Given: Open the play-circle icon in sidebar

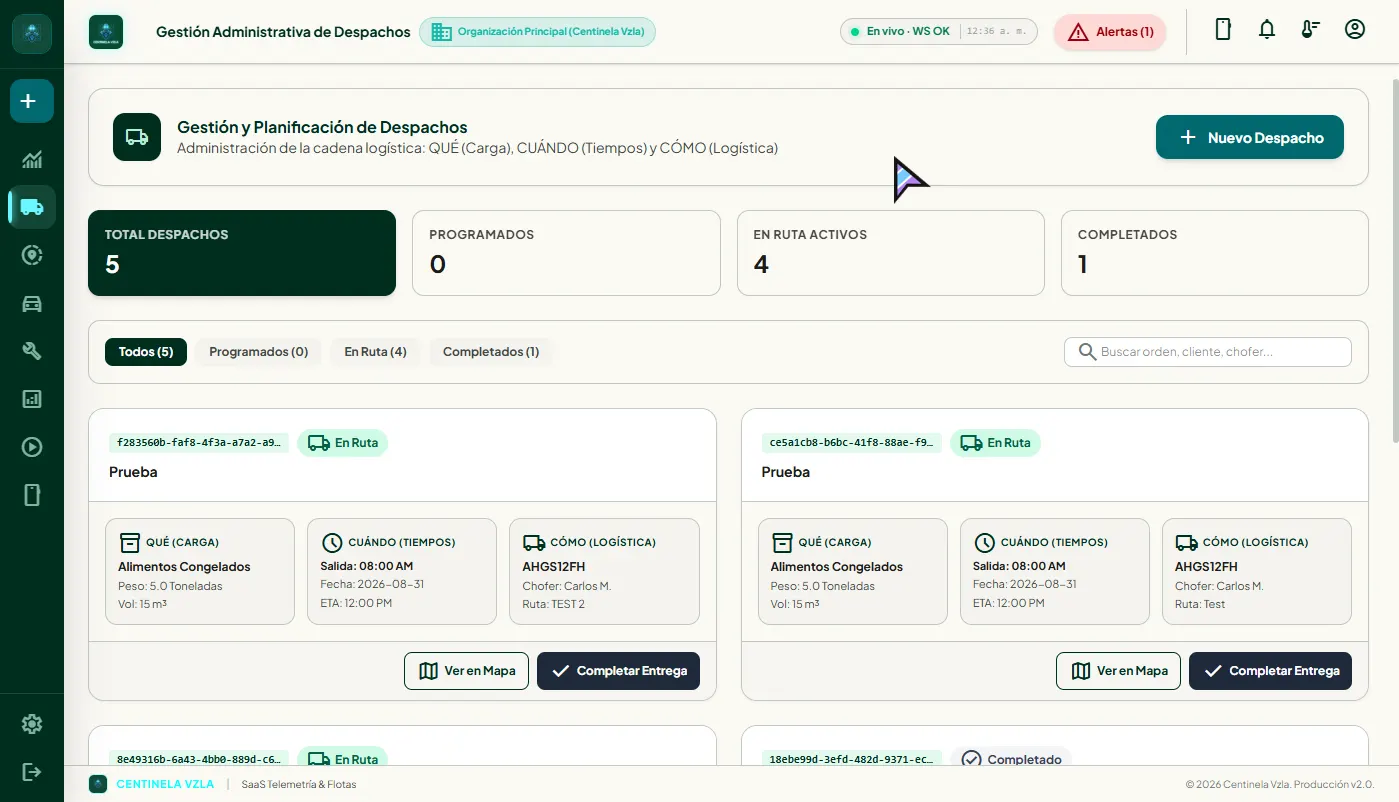Looking at the screenshot, I should (x=32, y=447).
